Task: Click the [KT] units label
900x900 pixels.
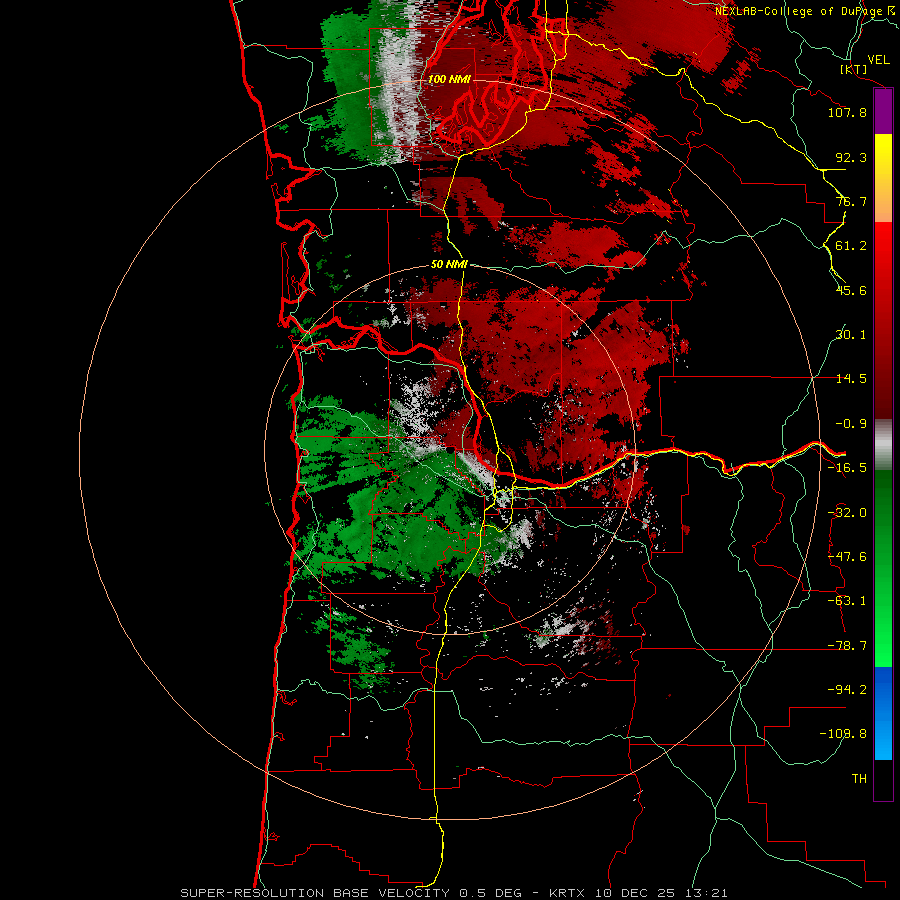Action: 853,69
